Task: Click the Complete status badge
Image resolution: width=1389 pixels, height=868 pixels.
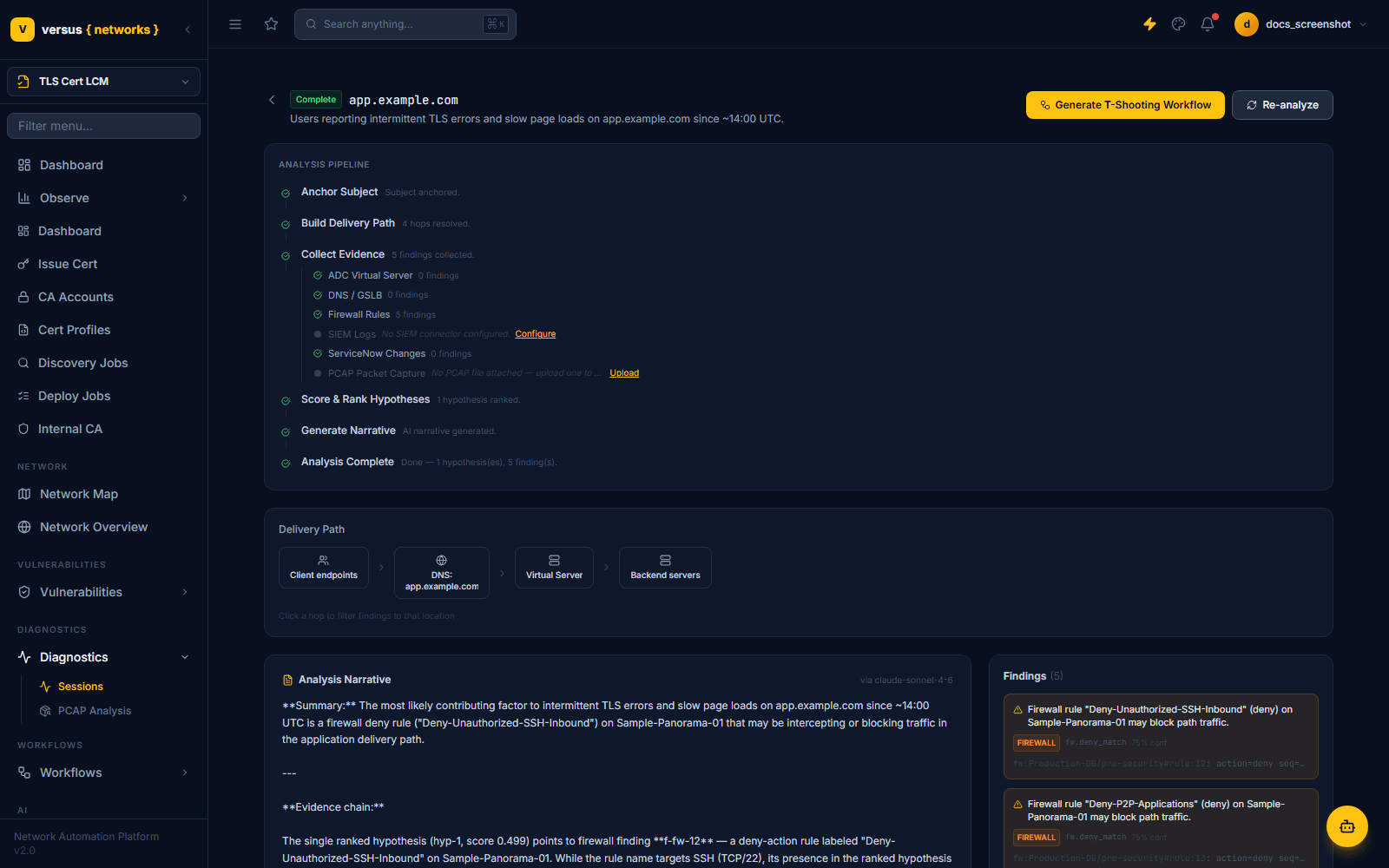Action: coord(316,100)
